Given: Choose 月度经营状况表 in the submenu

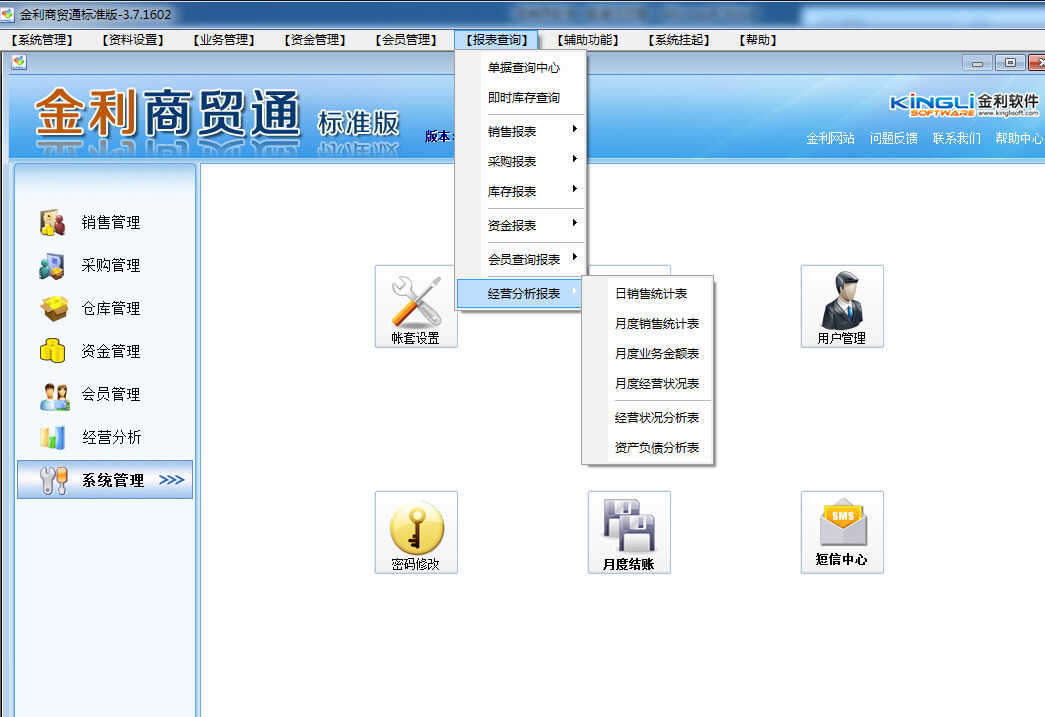Looking at the screenshot, I should (656, 384).
